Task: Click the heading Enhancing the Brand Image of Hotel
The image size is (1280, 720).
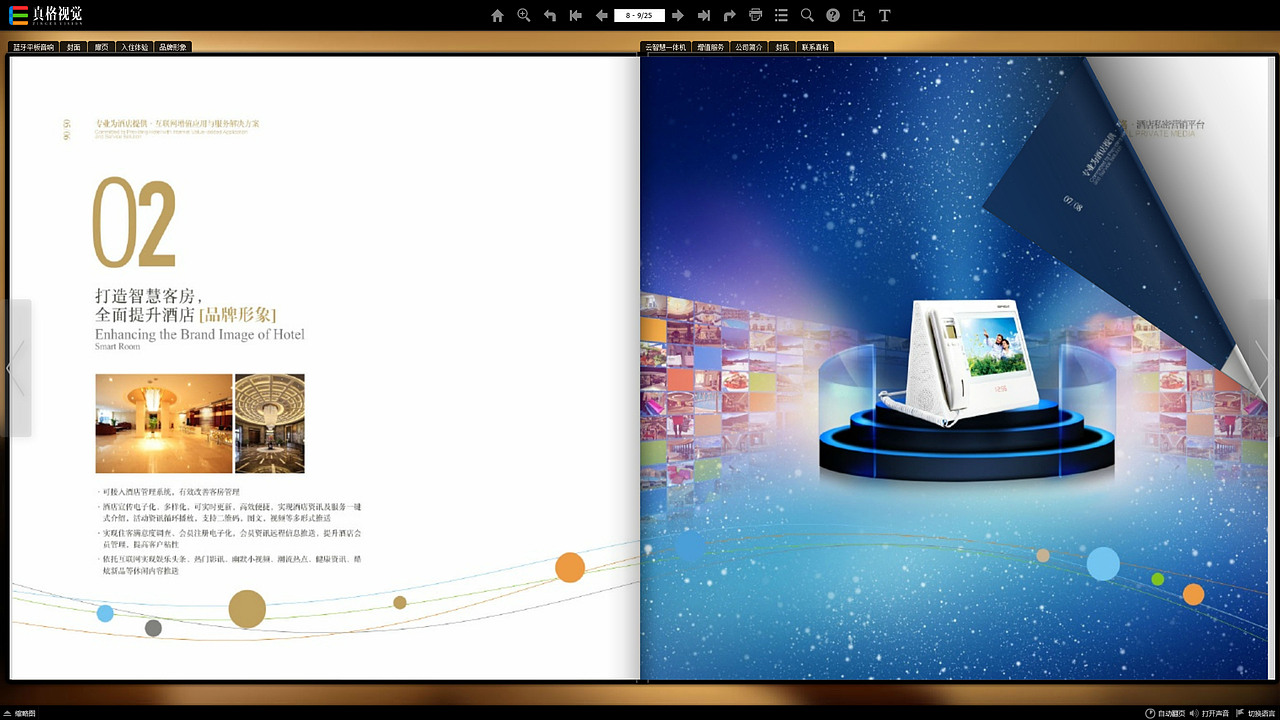Action: pyautogui.click(x=200, y=334)
